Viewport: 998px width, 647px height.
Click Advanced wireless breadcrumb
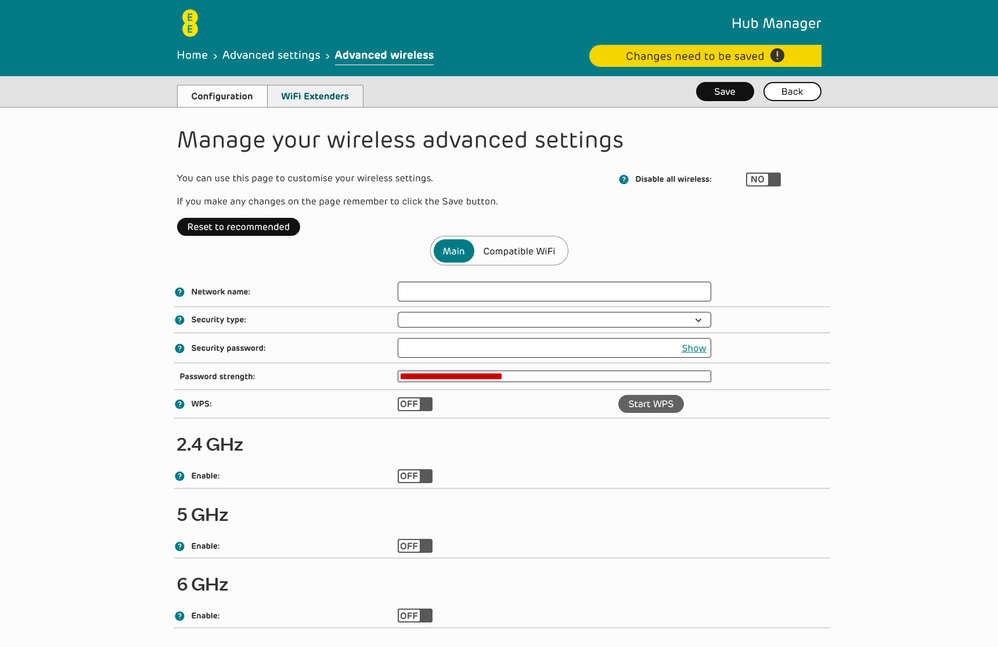[384, 55]
